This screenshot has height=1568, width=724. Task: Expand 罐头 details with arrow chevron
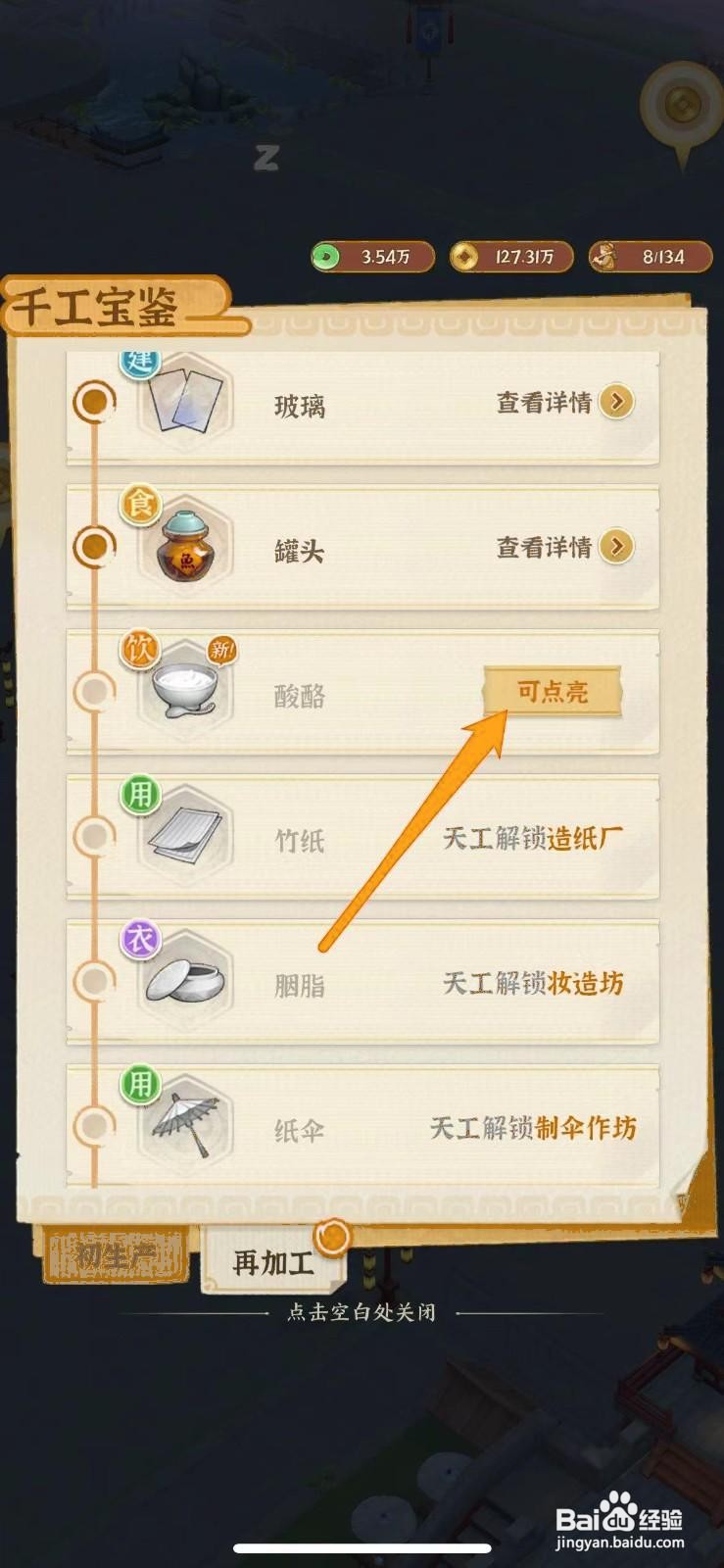point(616,547)
